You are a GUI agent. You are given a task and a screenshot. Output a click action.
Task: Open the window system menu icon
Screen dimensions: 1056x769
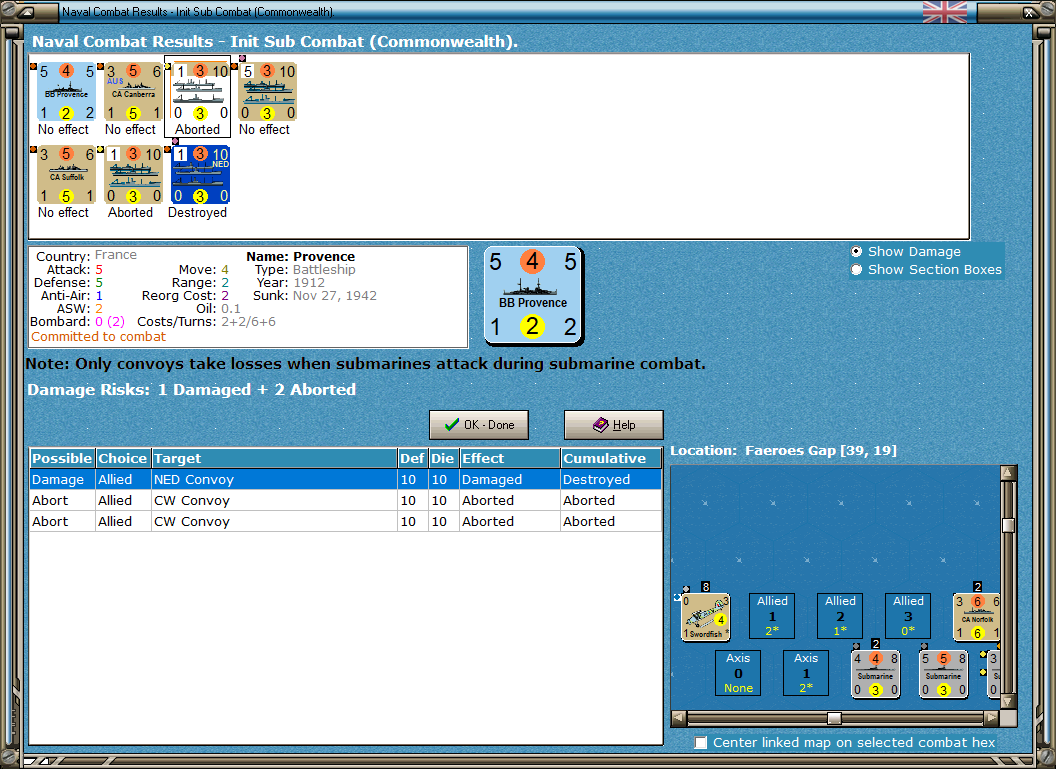pos(24,11)
